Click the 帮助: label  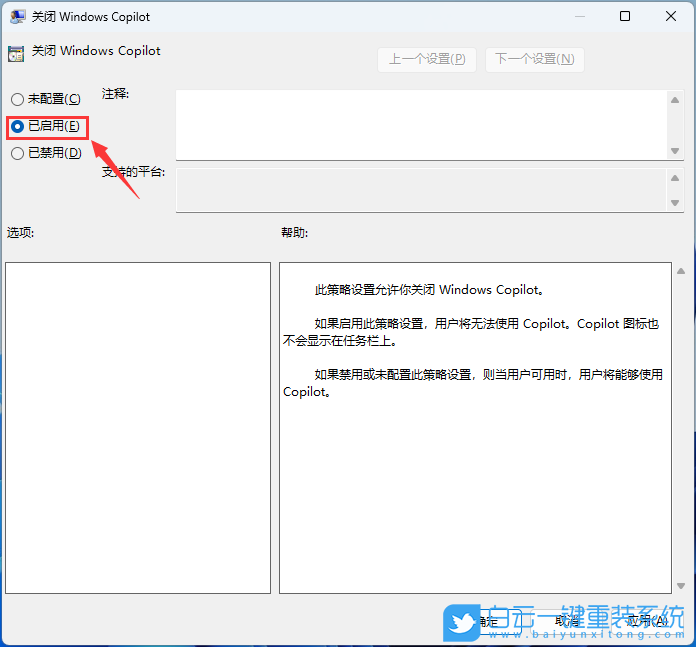coord(294,232)
